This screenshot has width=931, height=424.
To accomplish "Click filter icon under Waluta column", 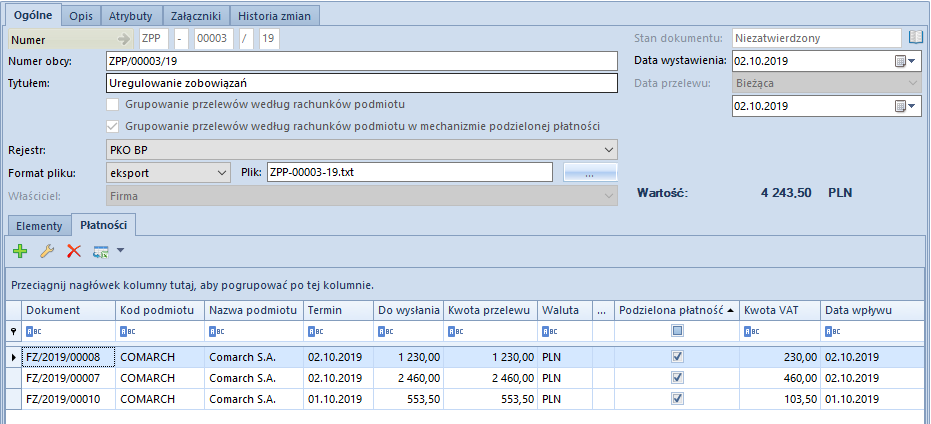I will tap(549, 332).
